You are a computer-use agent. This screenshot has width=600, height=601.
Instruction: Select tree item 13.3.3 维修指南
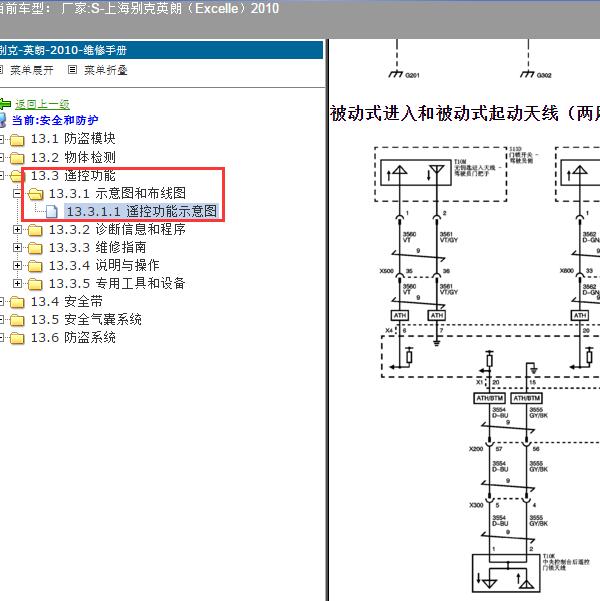coord(97,247)
